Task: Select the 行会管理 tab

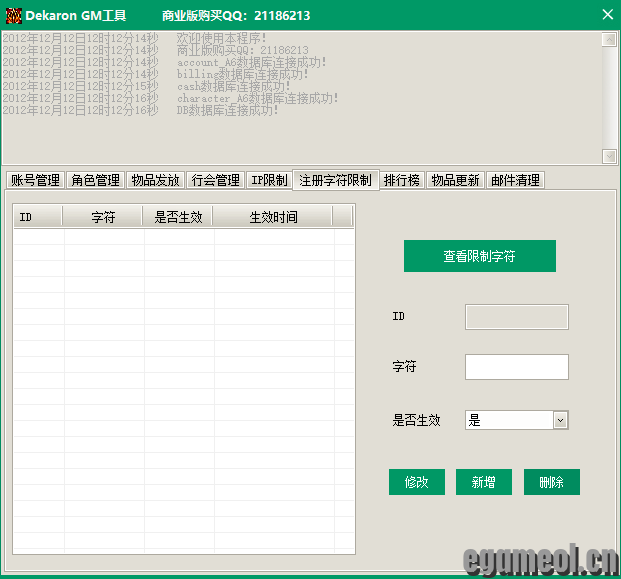Action: (215, 180)
